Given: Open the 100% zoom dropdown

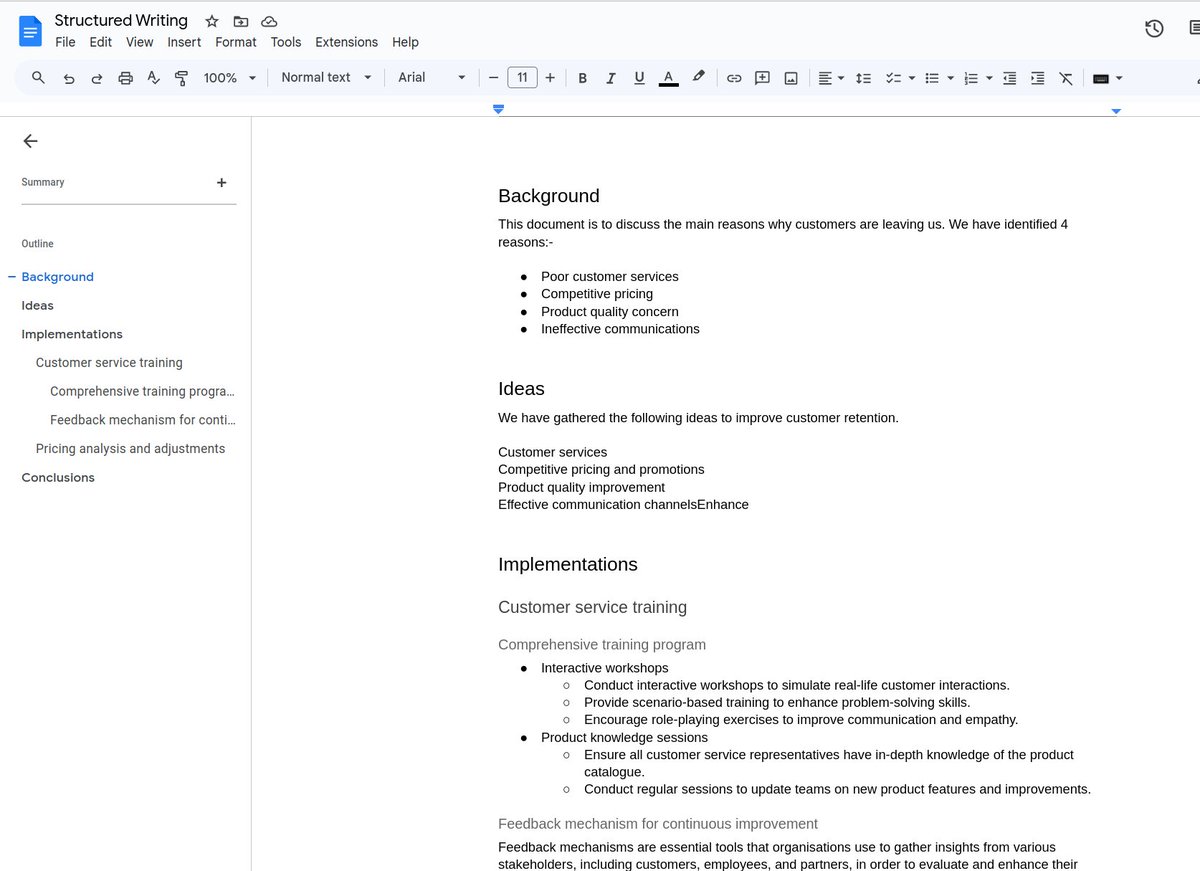Looking at the screenshot, I should click(230, 77).
